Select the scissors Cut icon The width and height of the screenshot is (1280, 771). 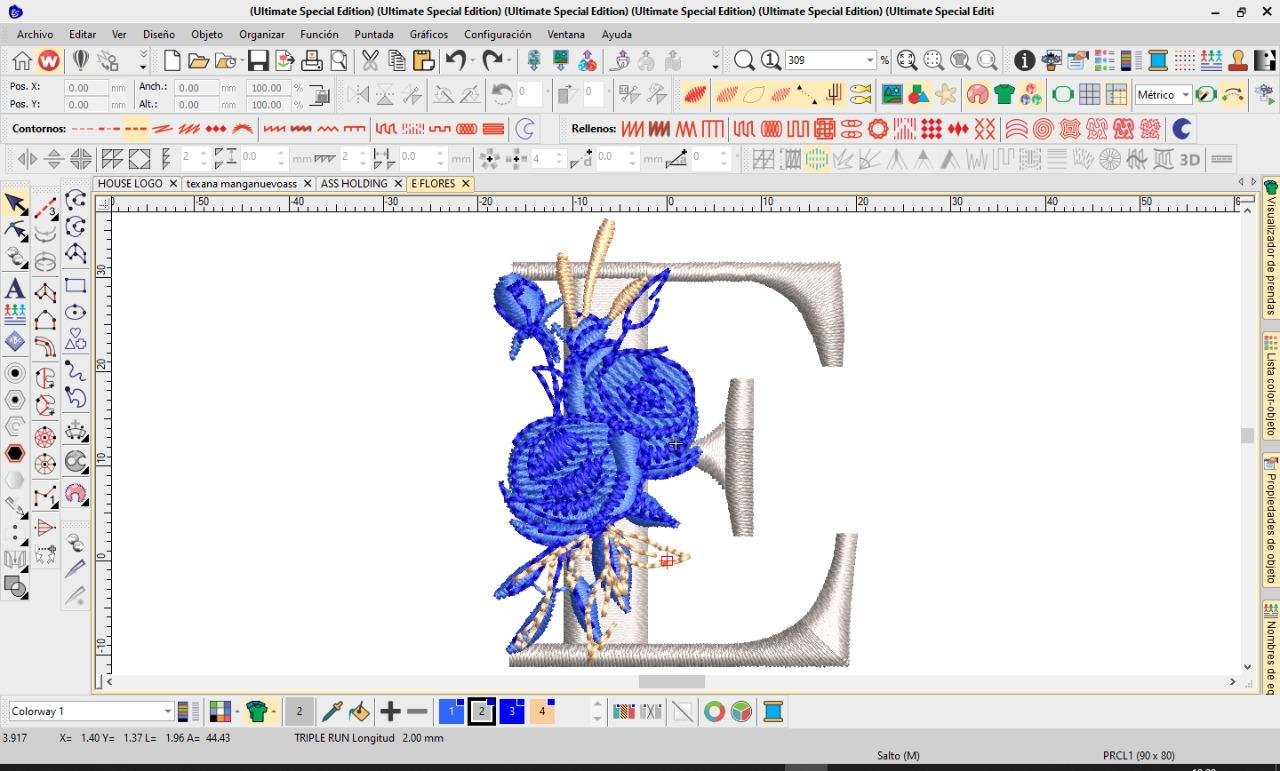[370, 61]
